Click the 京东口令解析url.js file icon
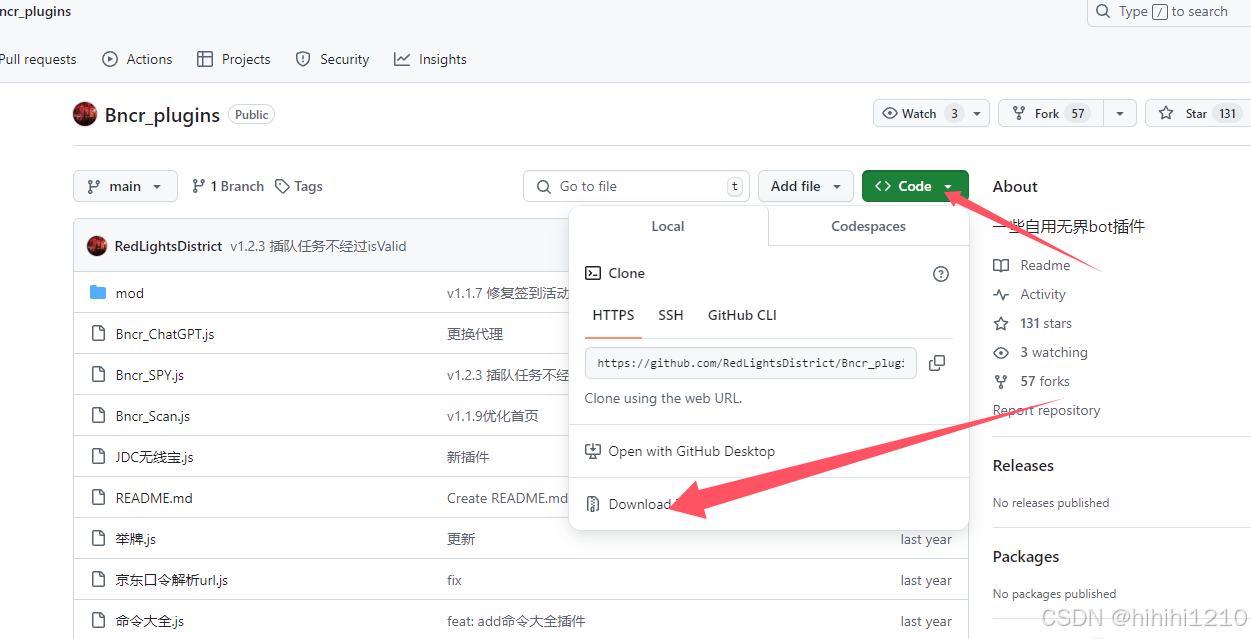Screen dimensions: 1251x639 [x=98, y=580]
